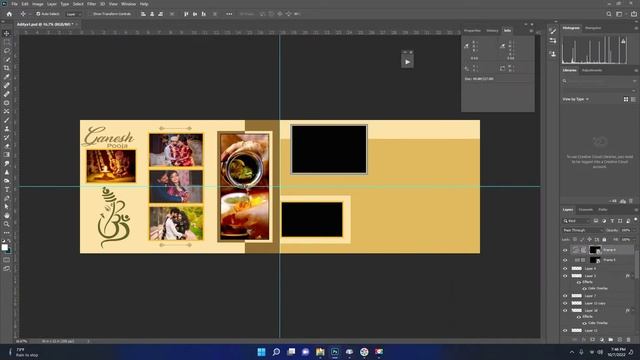Select the Zoom tool
This screenshot has width=640, height=360.
(7, 224)
